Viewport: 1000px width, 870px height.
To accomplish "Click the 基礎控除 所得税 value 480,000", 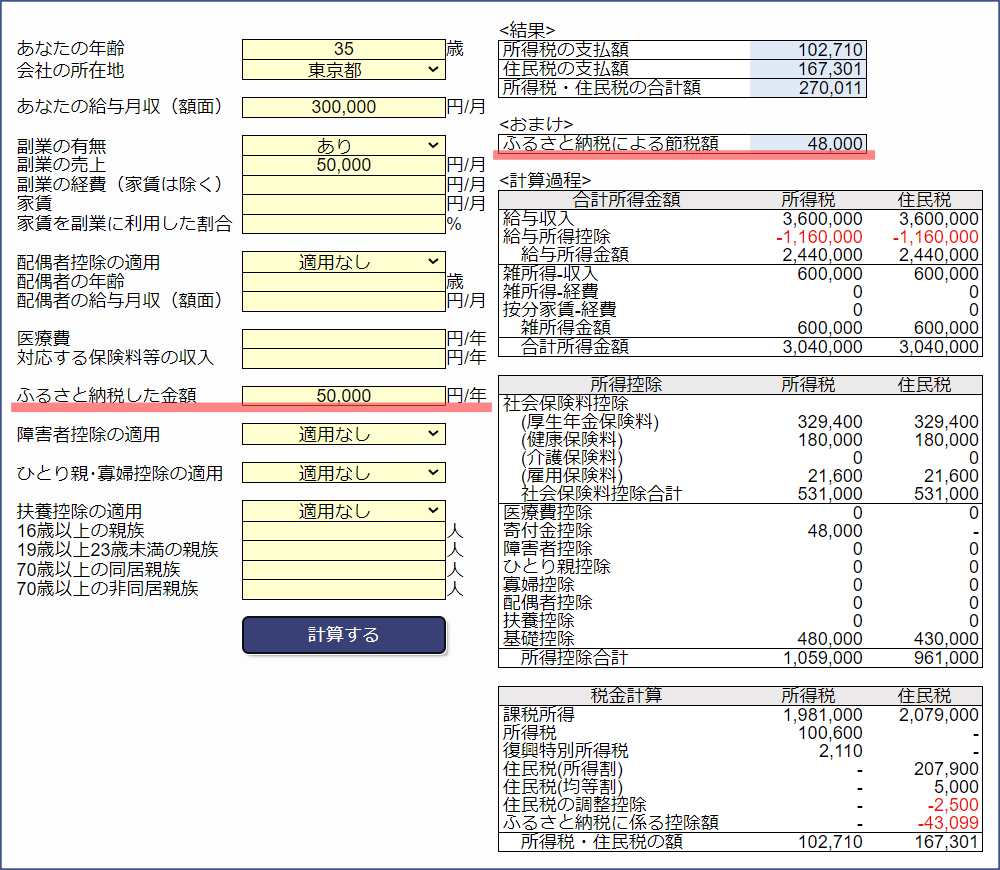I will coord(830,639).
